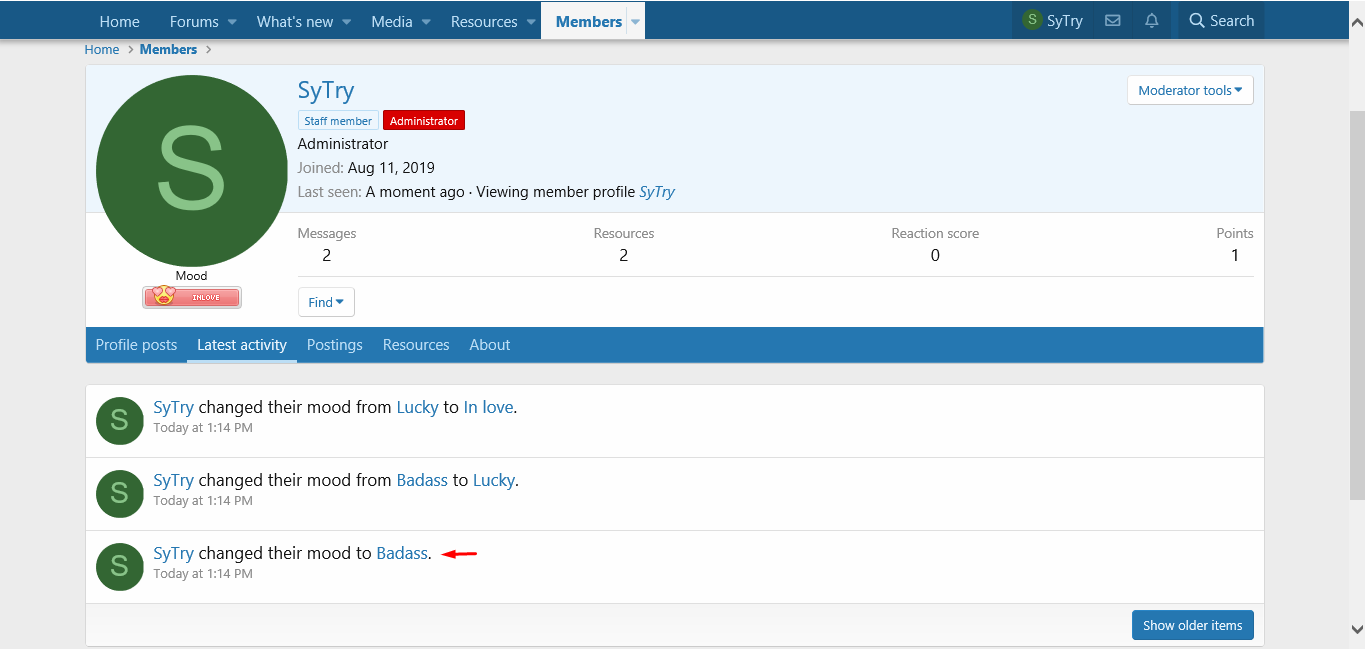The height and width of the screenshot is (649, 1365).
Task: Click the page vertical scrollbar
Action: click(1356, 300)
